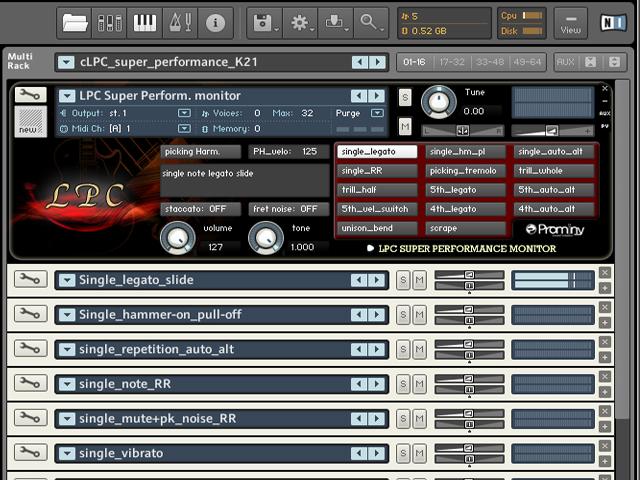Open the file browser folder icon
640x480 pixels.
point(74,22)
